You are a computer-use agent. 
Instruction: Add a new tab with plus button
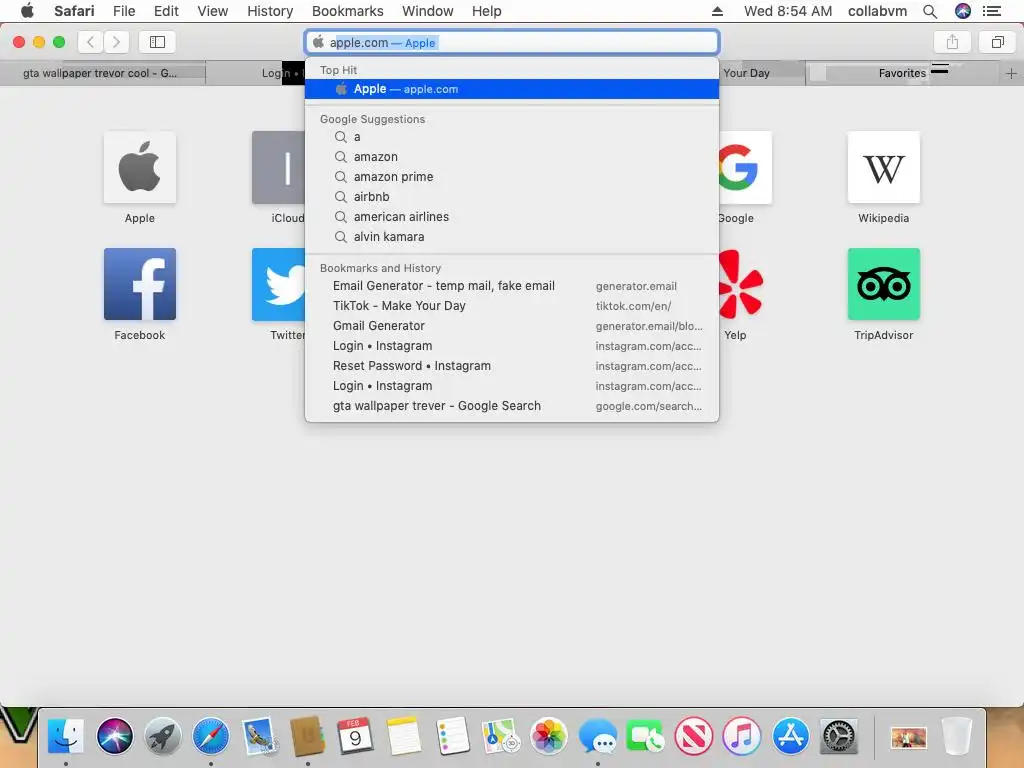(x=1011, y=73)
